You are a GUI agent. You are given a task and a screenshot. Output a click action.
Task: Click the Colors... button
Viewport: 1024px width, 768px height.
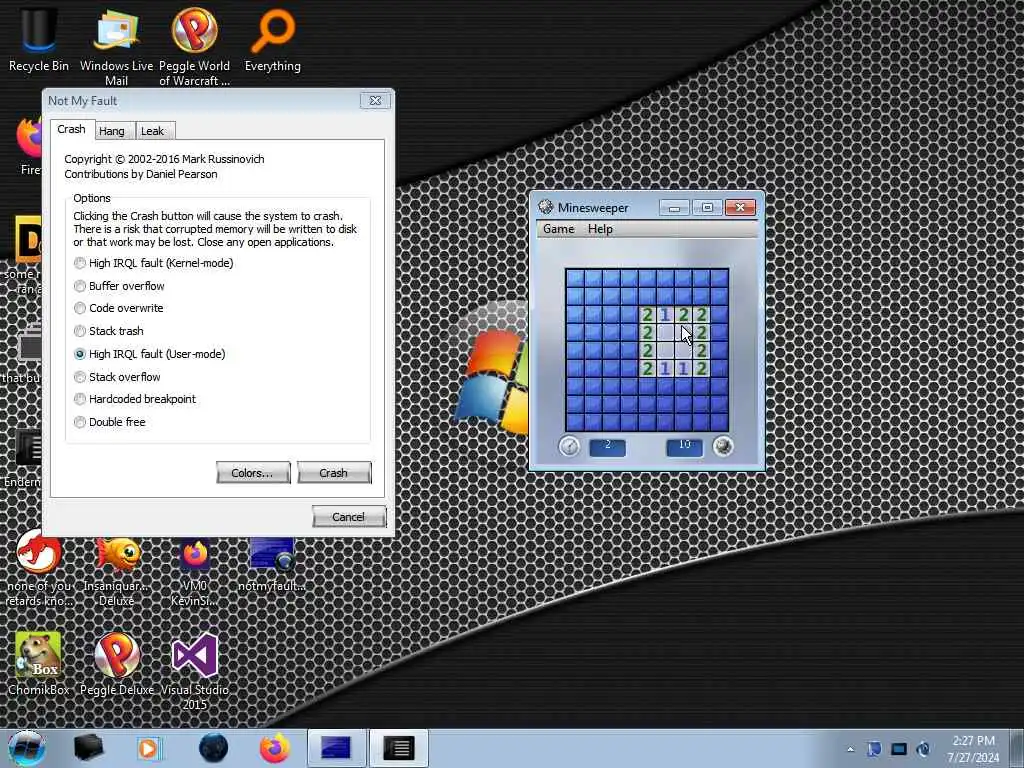(x=253, y=473)
